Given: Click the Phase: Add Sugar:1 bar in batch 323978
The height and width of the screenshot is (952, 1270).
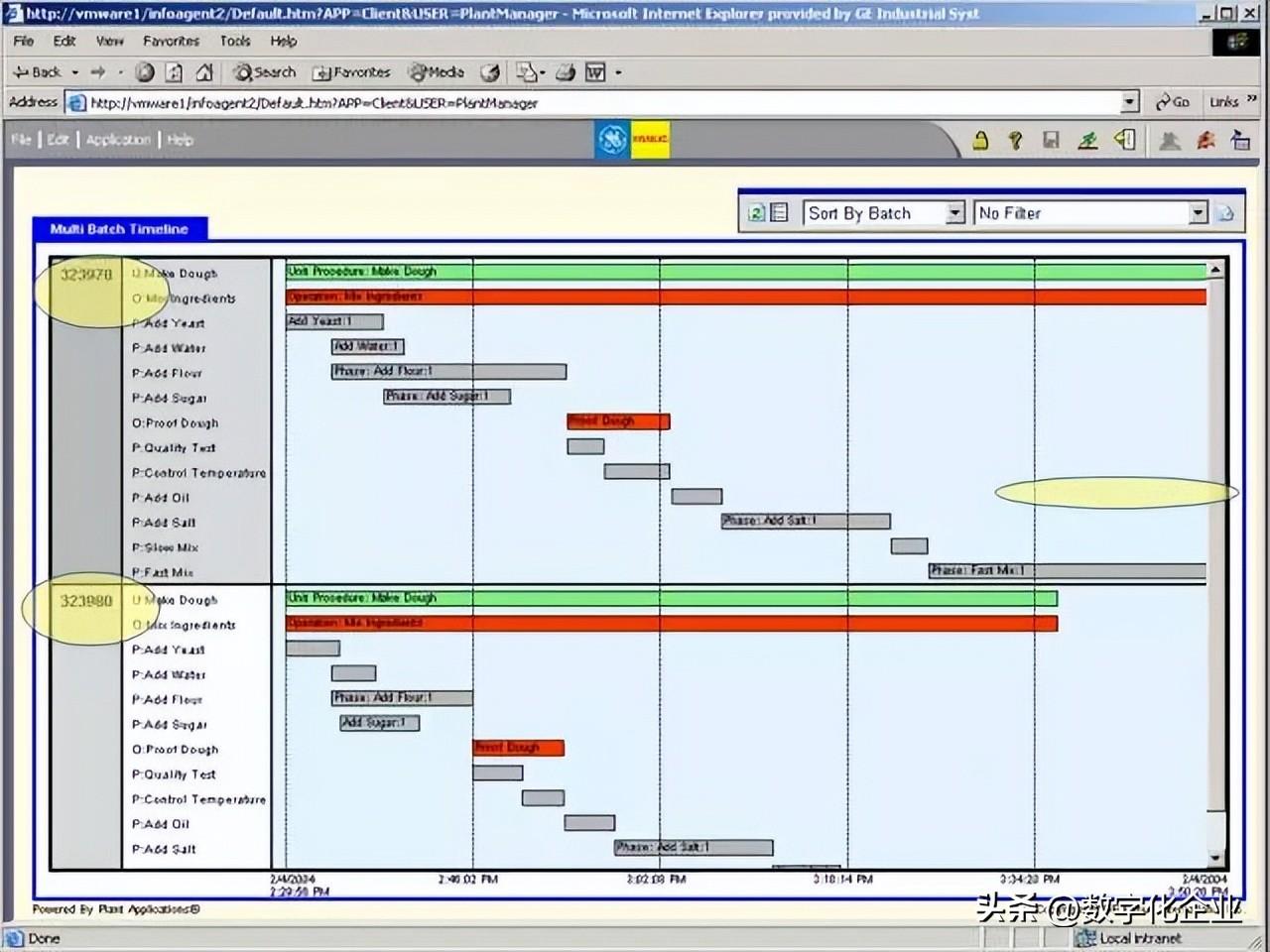Looking at the screenshot, I should coord(447,397).
